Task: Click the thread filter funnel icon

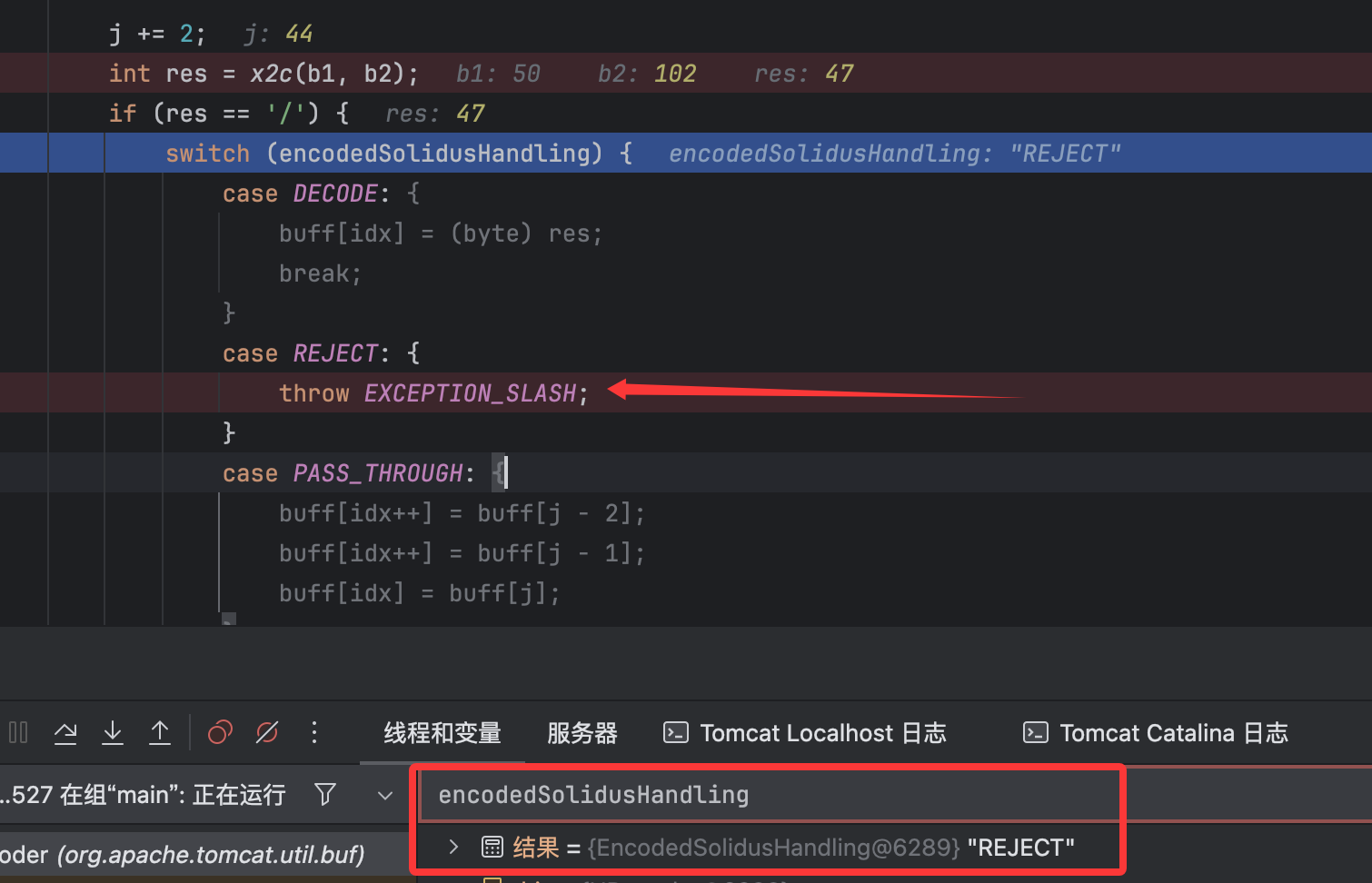Action: tap(325, 795)
